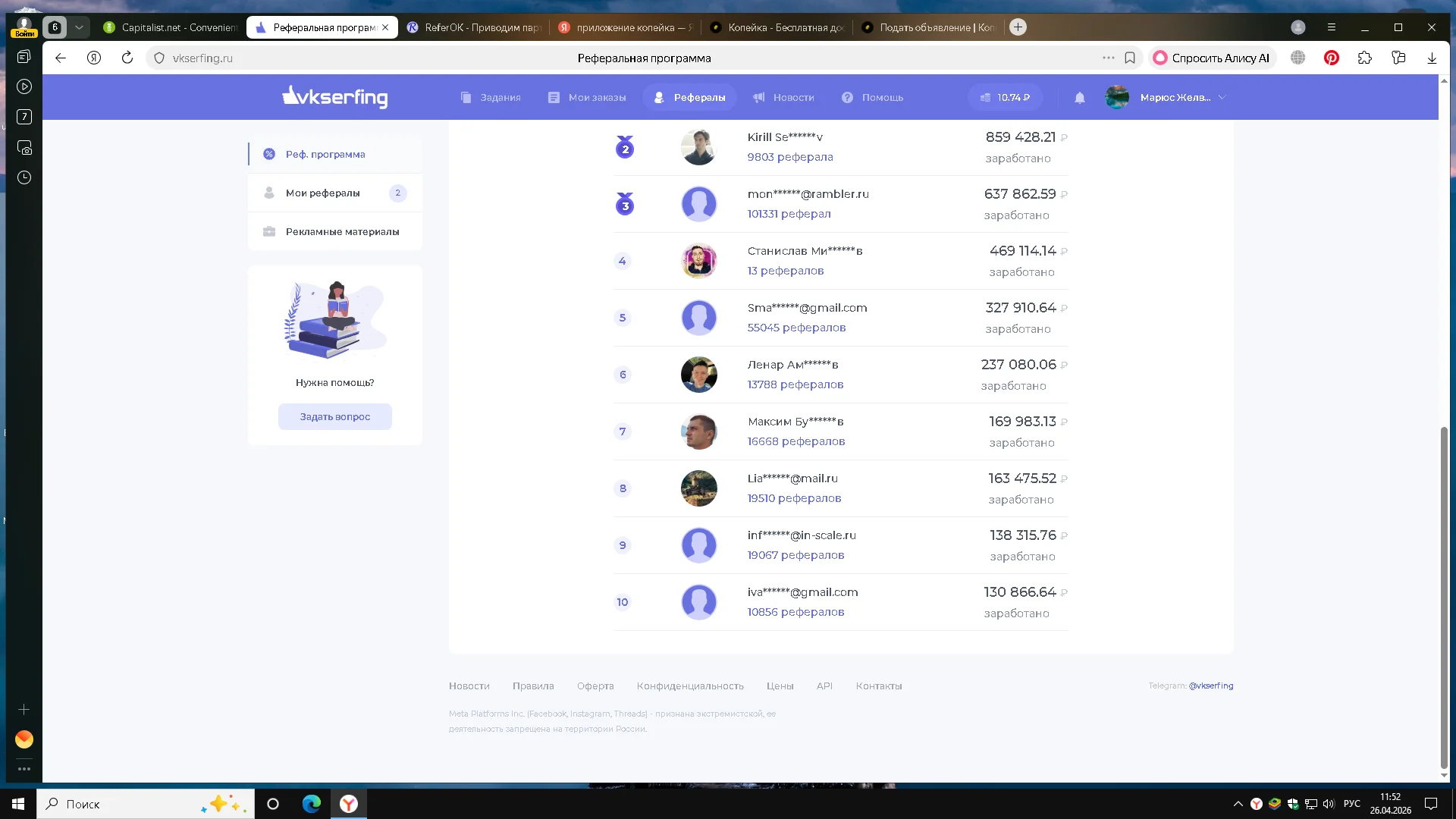Viewport: 1456px width, 819px height.
Task: Click the Спросить Алису AI button
Action: click(x=1212, y=58)
